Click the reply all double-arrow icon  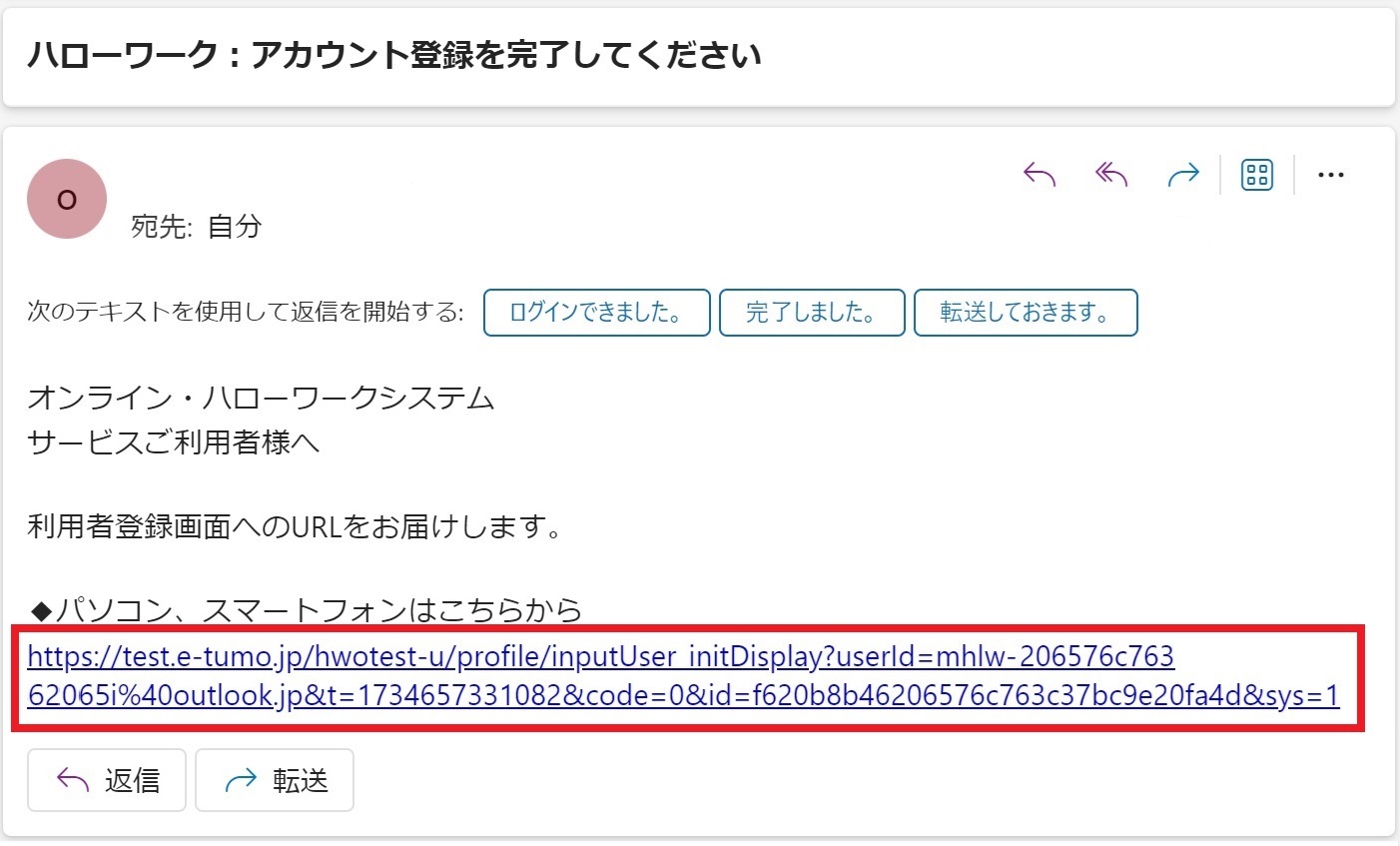pyautogui.click(x=1111, y=176)
